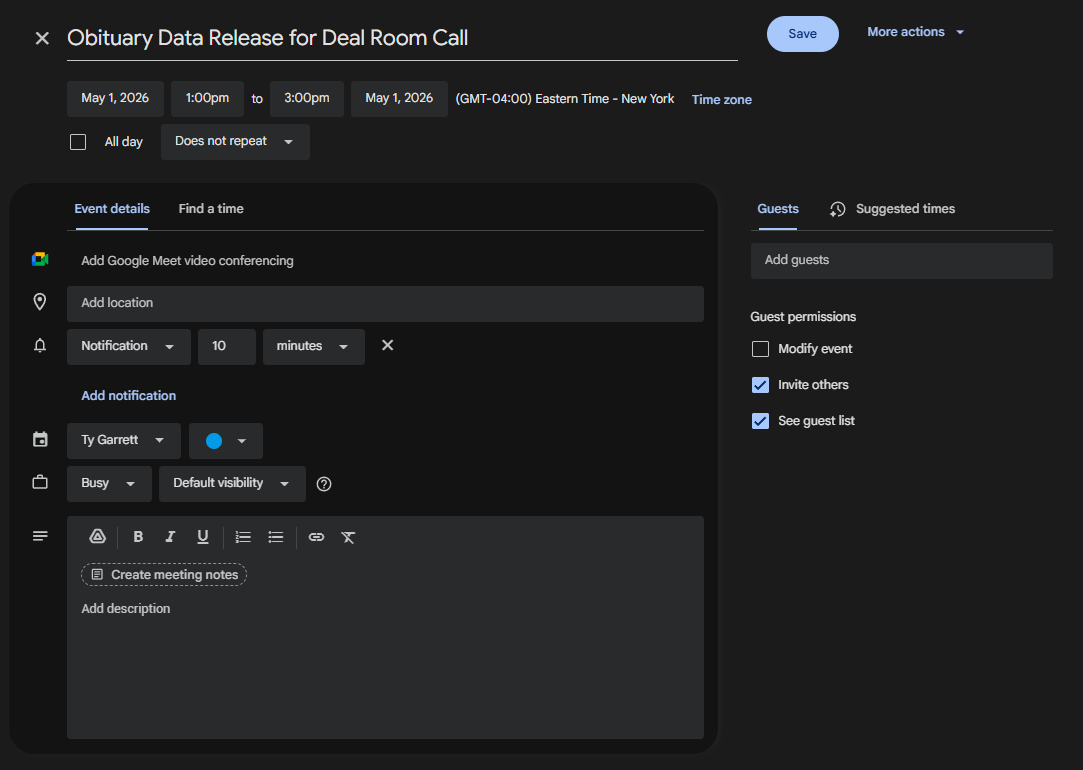Enable the All day option
The width and height of the screenshot is (1083, 770).
click(77, 141)
